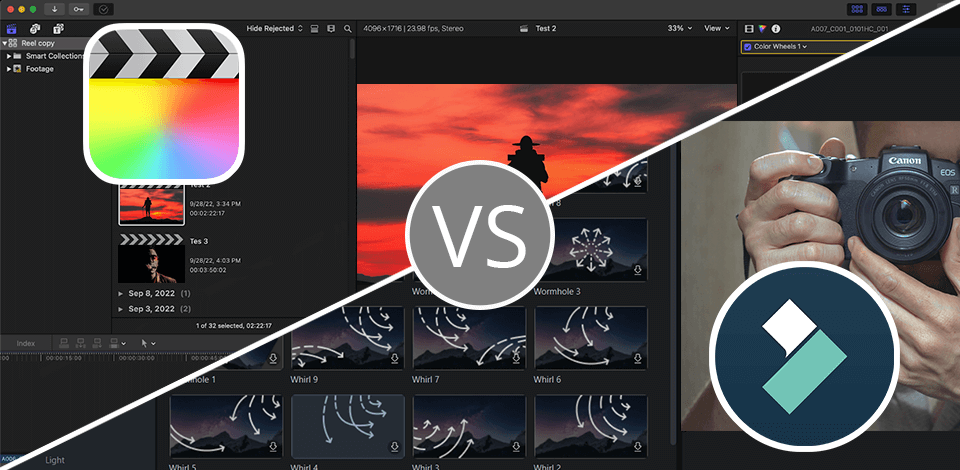Image resolution: width=960 pixels, height=470 pixels.
Task: Open the Info inspector icon
Action: click(x=776, y=28)
